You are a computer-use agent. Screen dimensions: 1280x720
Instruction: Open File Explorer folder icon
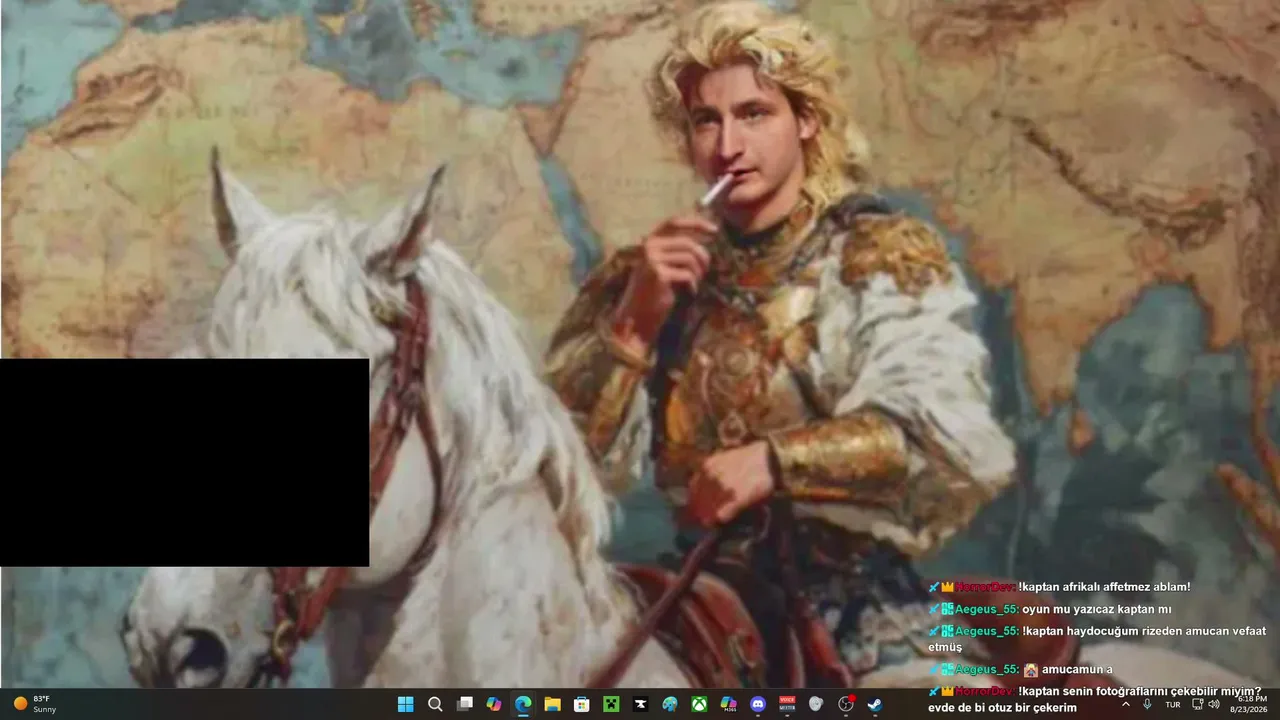pyautogui.click(x=552, y=704)
